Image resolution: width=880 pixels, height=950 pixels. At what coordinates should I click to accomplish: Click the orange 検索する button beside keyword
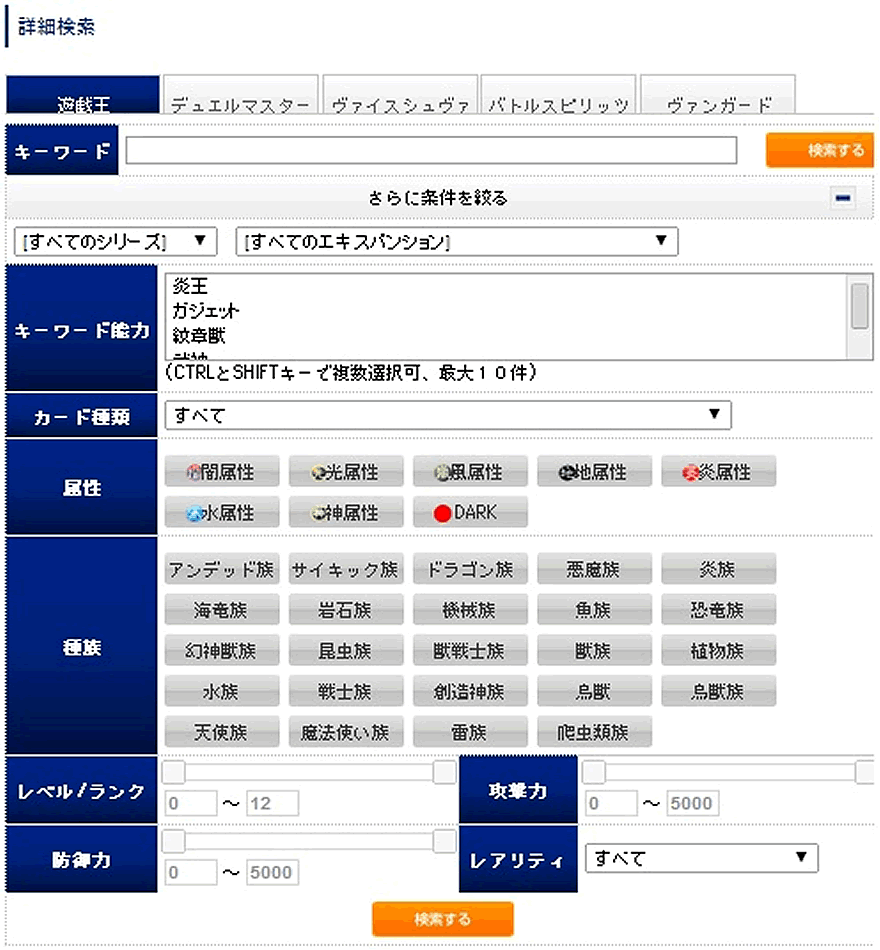[x=818, y=150]
